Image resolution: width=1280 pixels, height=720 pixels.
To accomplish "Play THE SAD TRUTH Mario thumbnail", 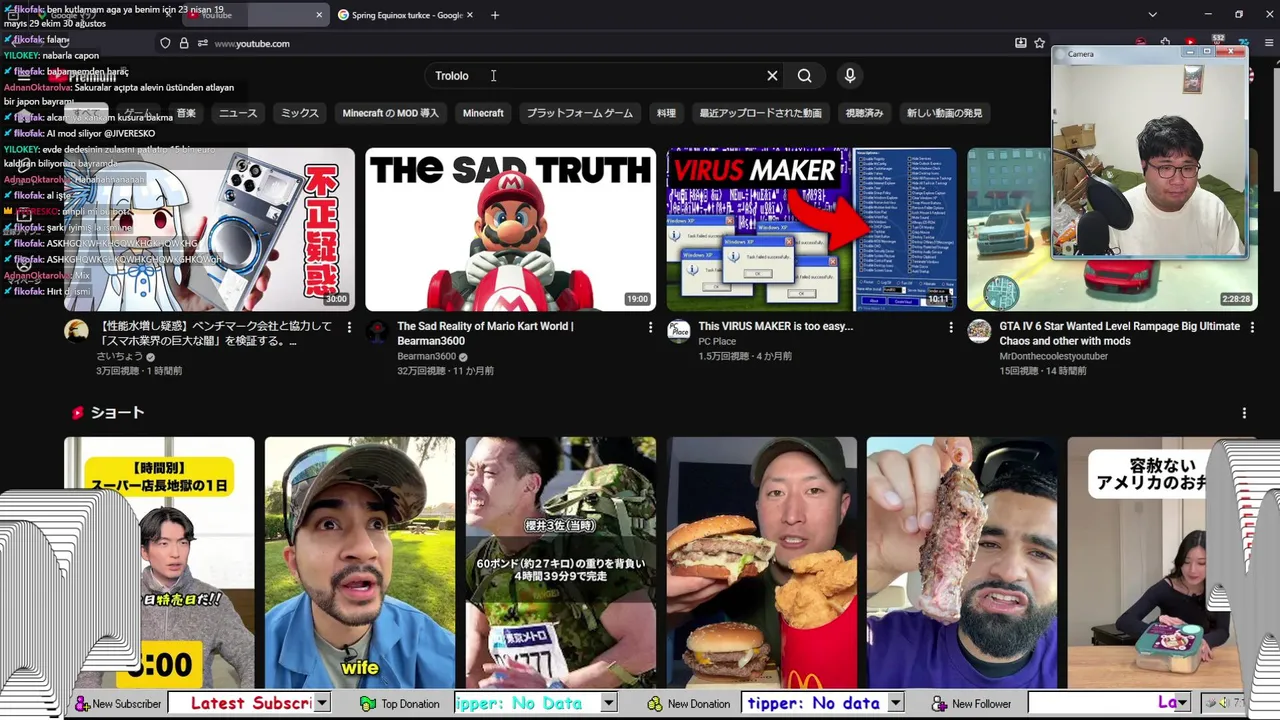I will (510, 229).
